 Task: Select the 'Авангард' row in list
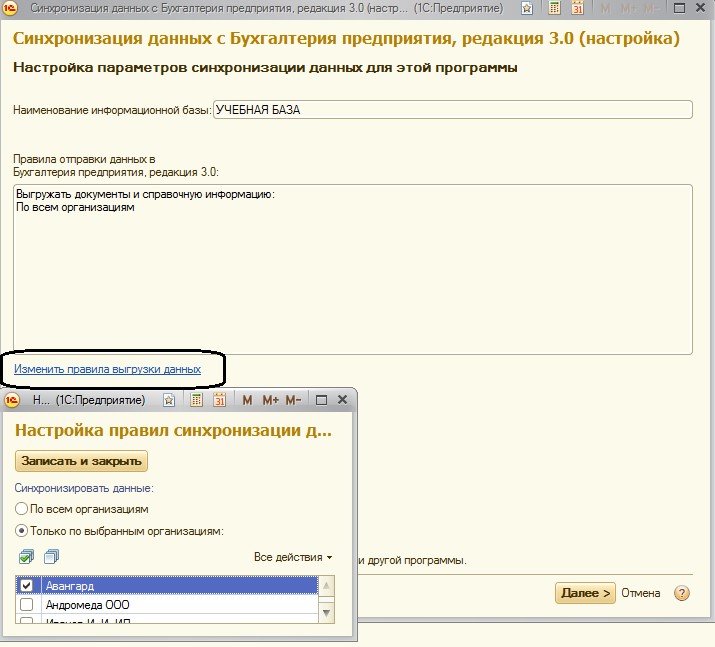(167, 585)
